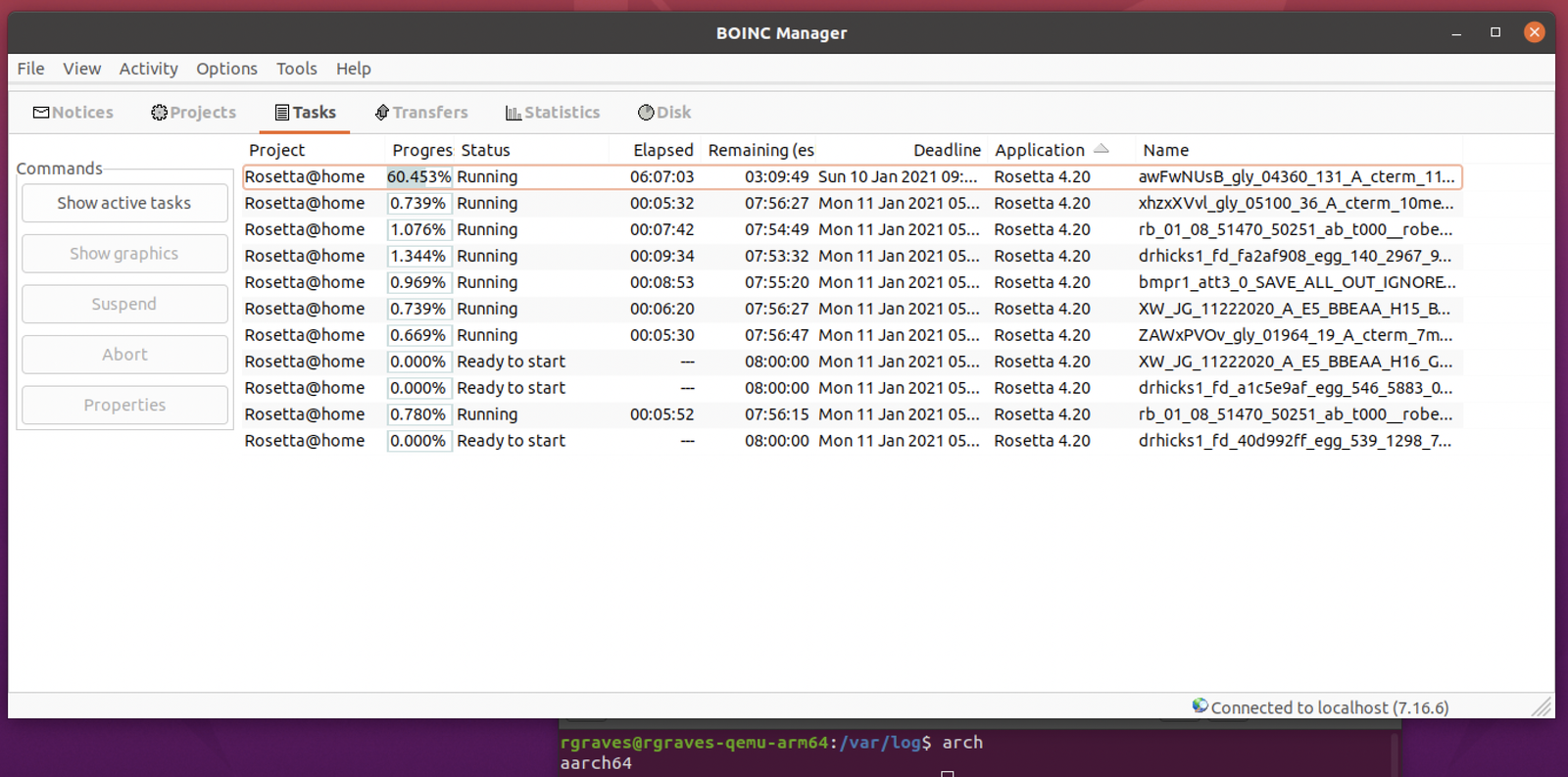The width and height of the screenshot is (1568, 777).
Task: Click the Suspend command button
Action: (x=124, y=304)
